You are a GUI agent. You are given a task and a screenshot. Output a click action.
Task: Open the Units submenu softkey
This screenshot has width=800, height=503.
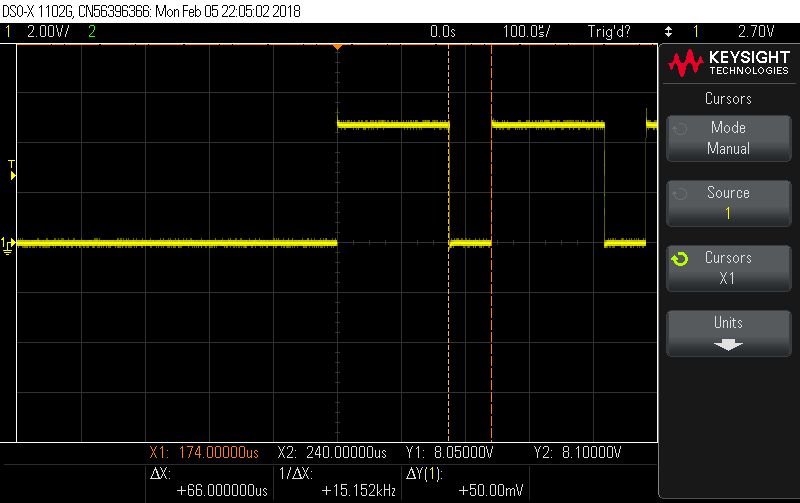pos(729,333)
